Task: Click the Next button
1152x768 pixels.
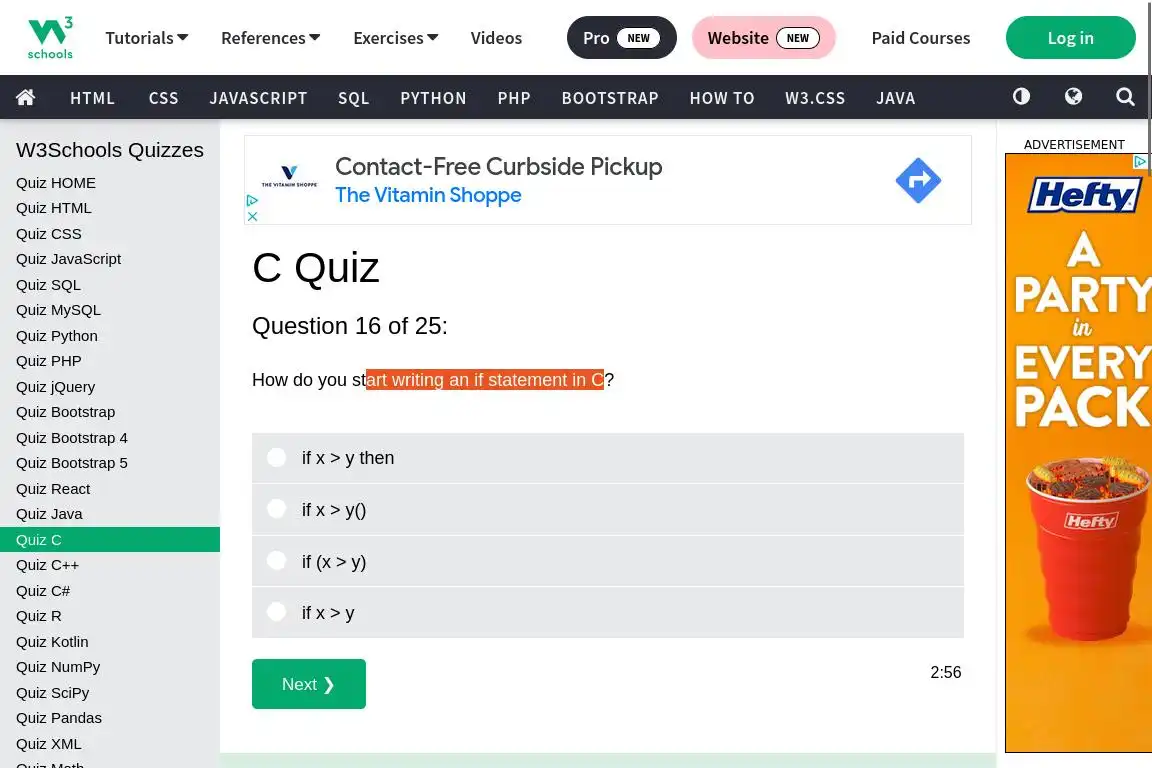Action: [308, 684]
